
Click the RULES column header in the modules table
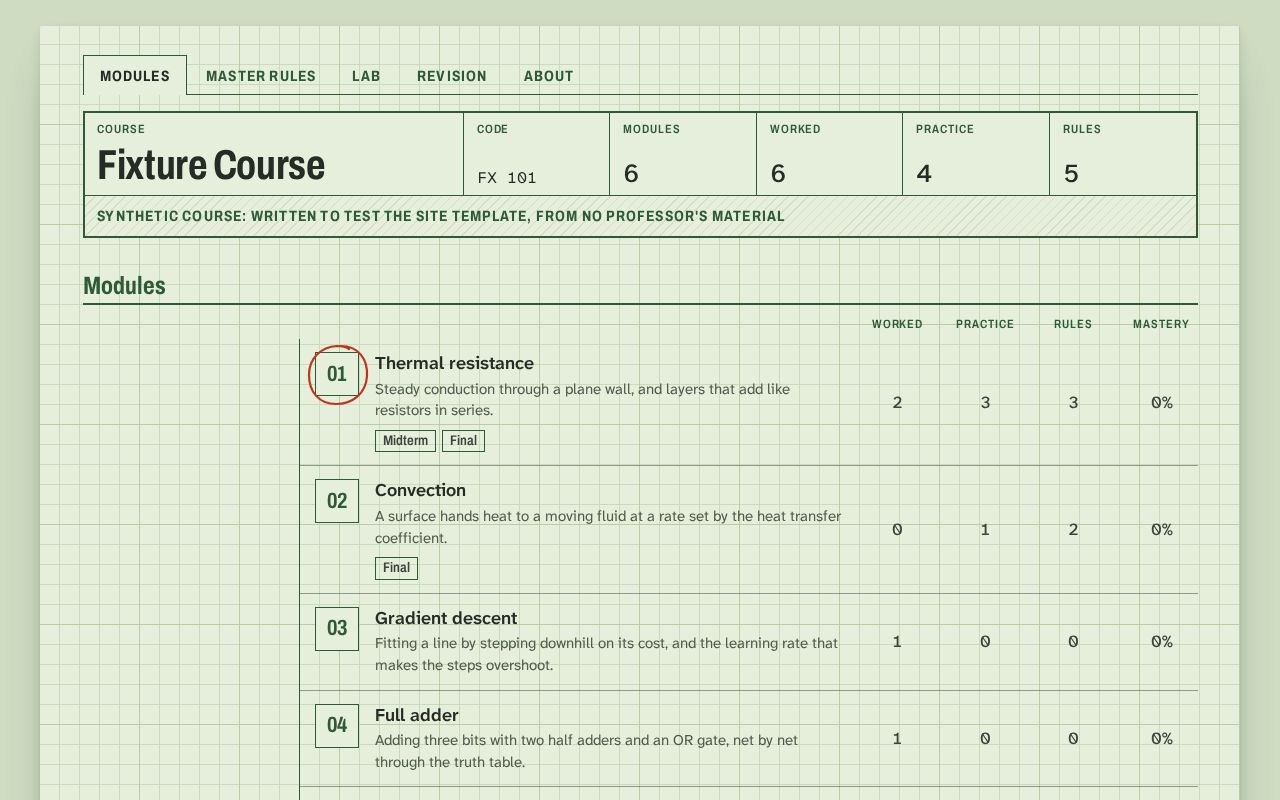pos(1073,324)
